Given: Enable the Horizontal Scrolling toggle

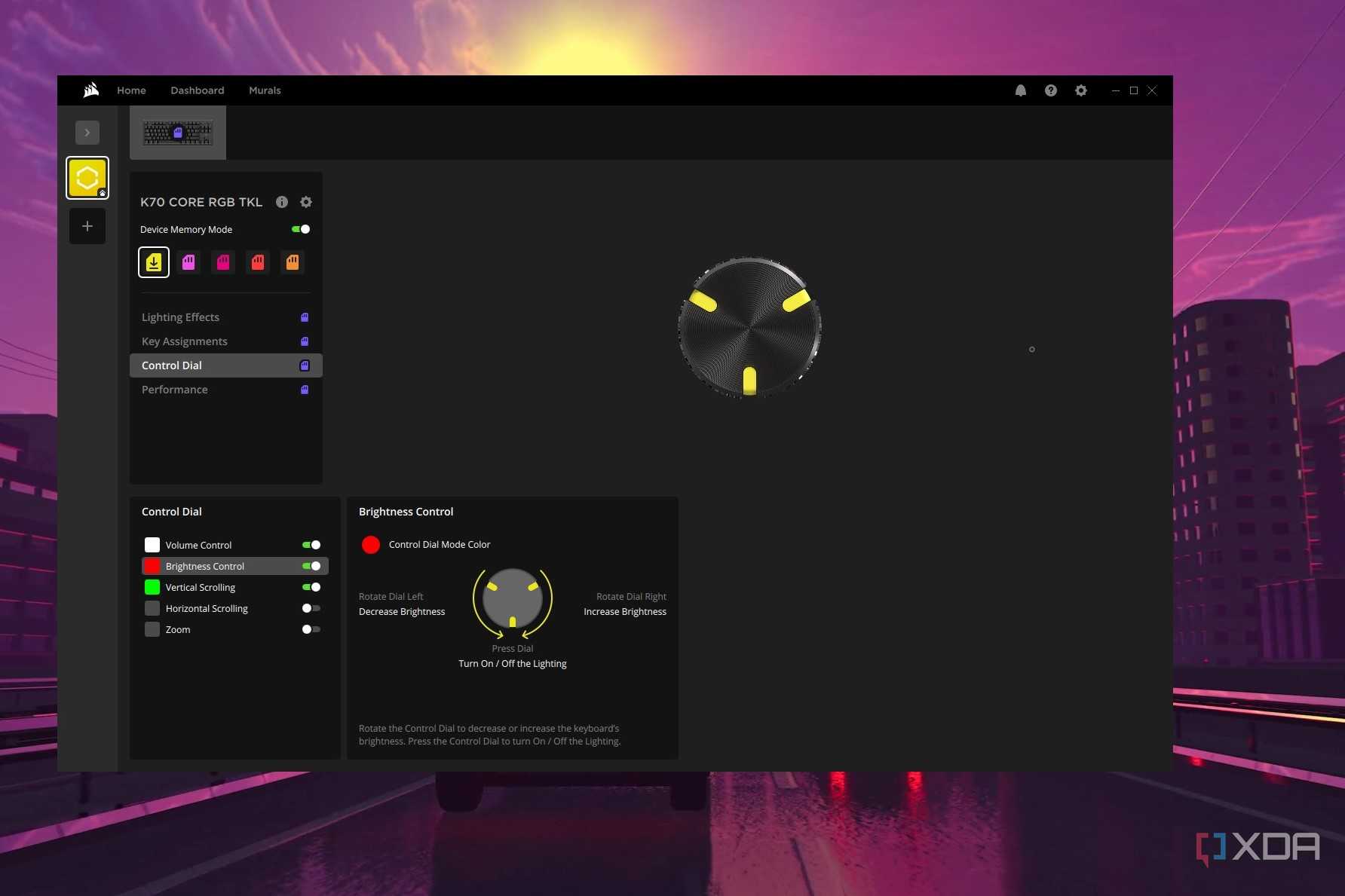Looking at the screenshot, I should click(x=311, y=608).
